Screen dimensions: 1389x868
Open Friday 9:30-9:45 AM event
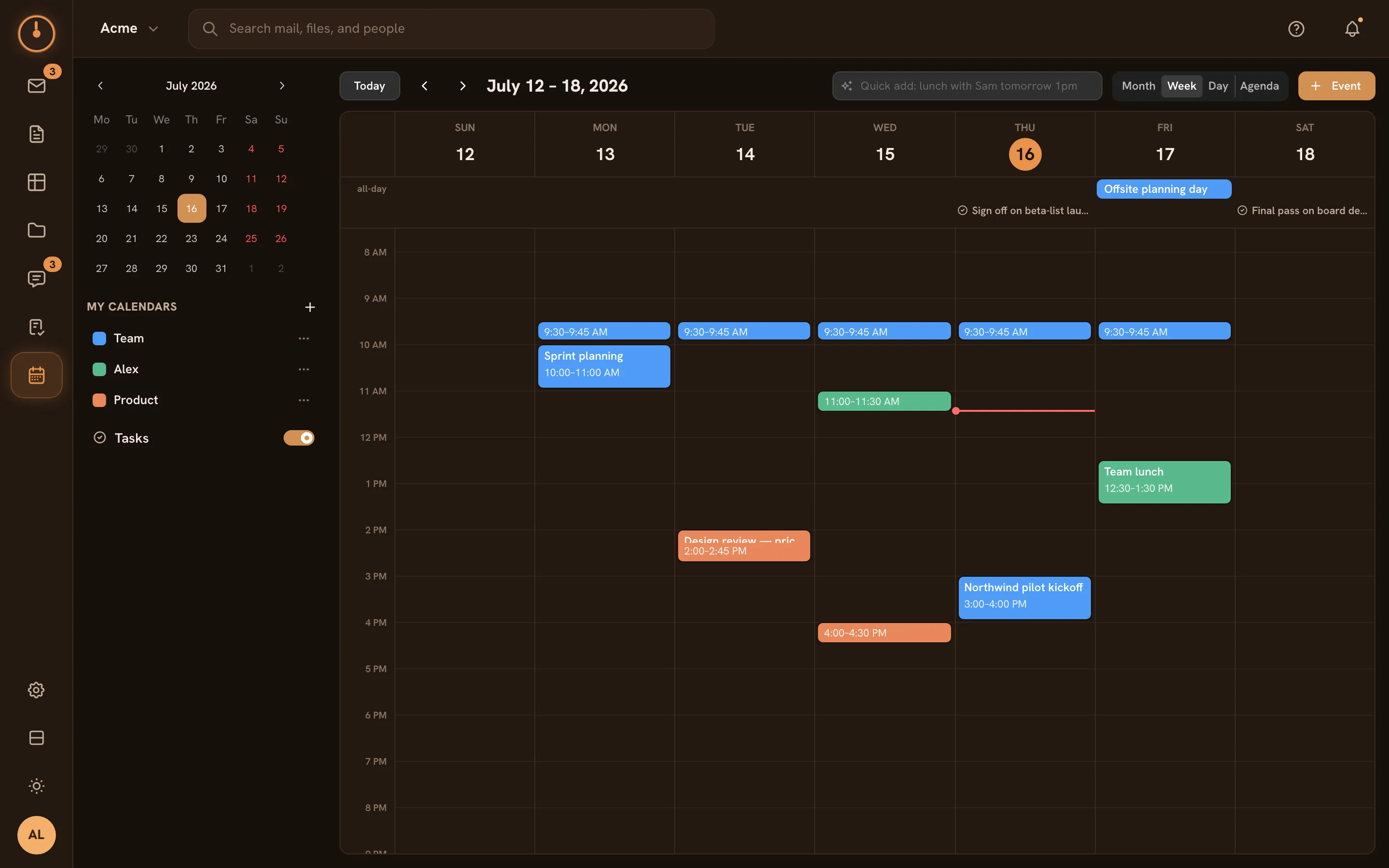1164,331
